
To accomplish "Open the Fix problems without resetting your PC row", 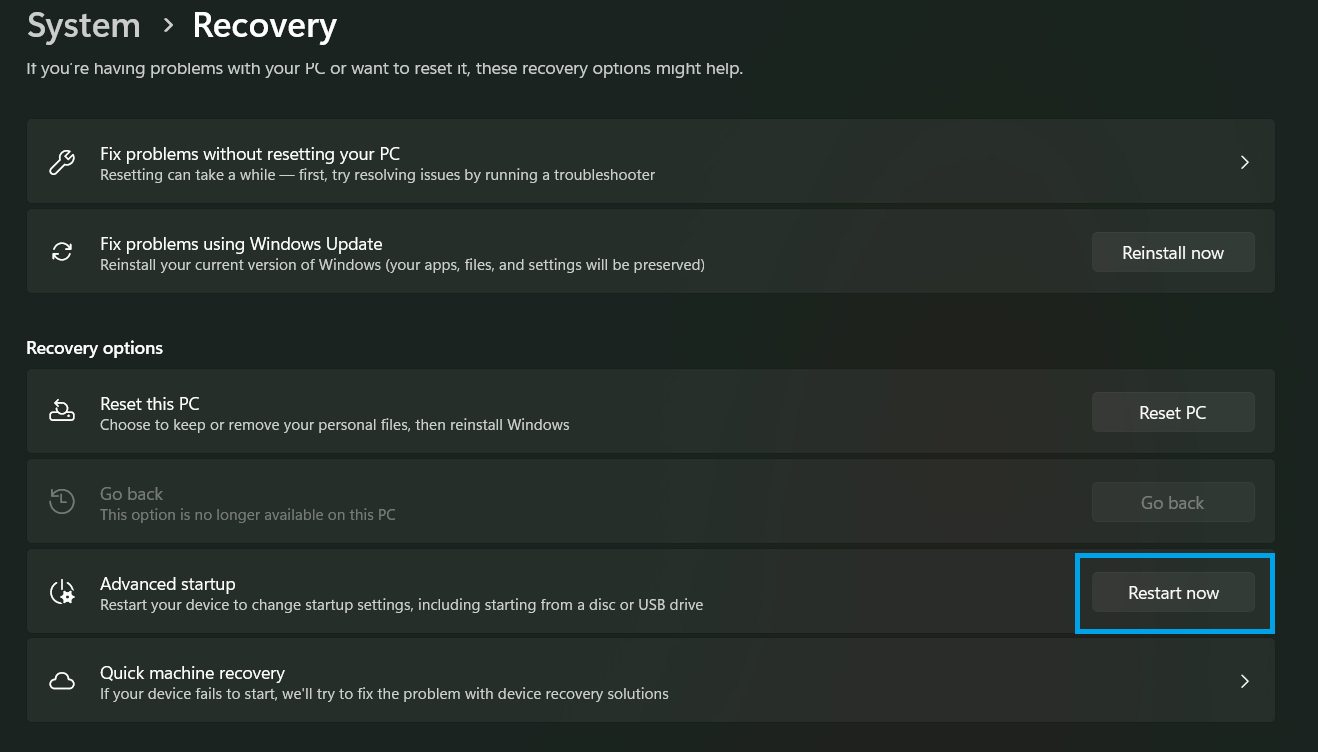I will 650,163.
